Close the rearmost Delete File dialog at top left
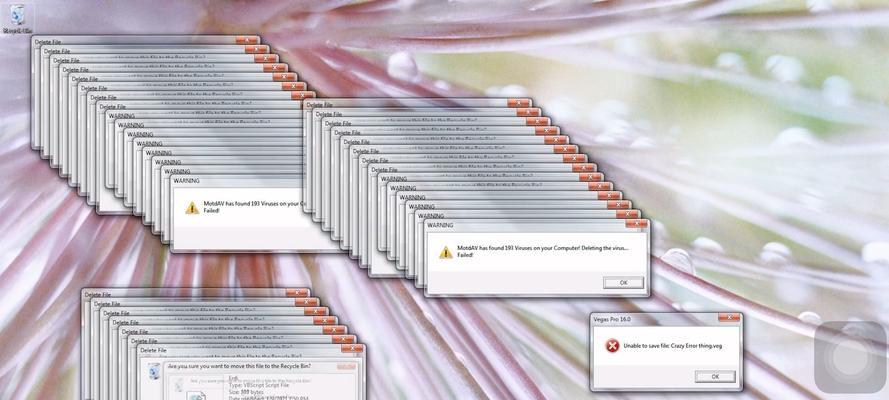 pos(245,41)
